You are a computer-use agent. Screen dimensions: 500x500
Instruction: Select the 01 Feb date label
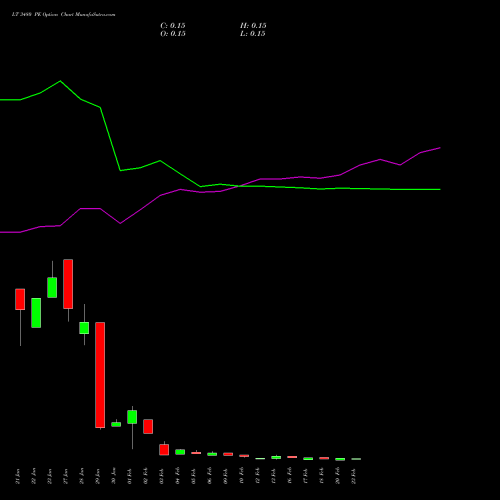point(130,476)
